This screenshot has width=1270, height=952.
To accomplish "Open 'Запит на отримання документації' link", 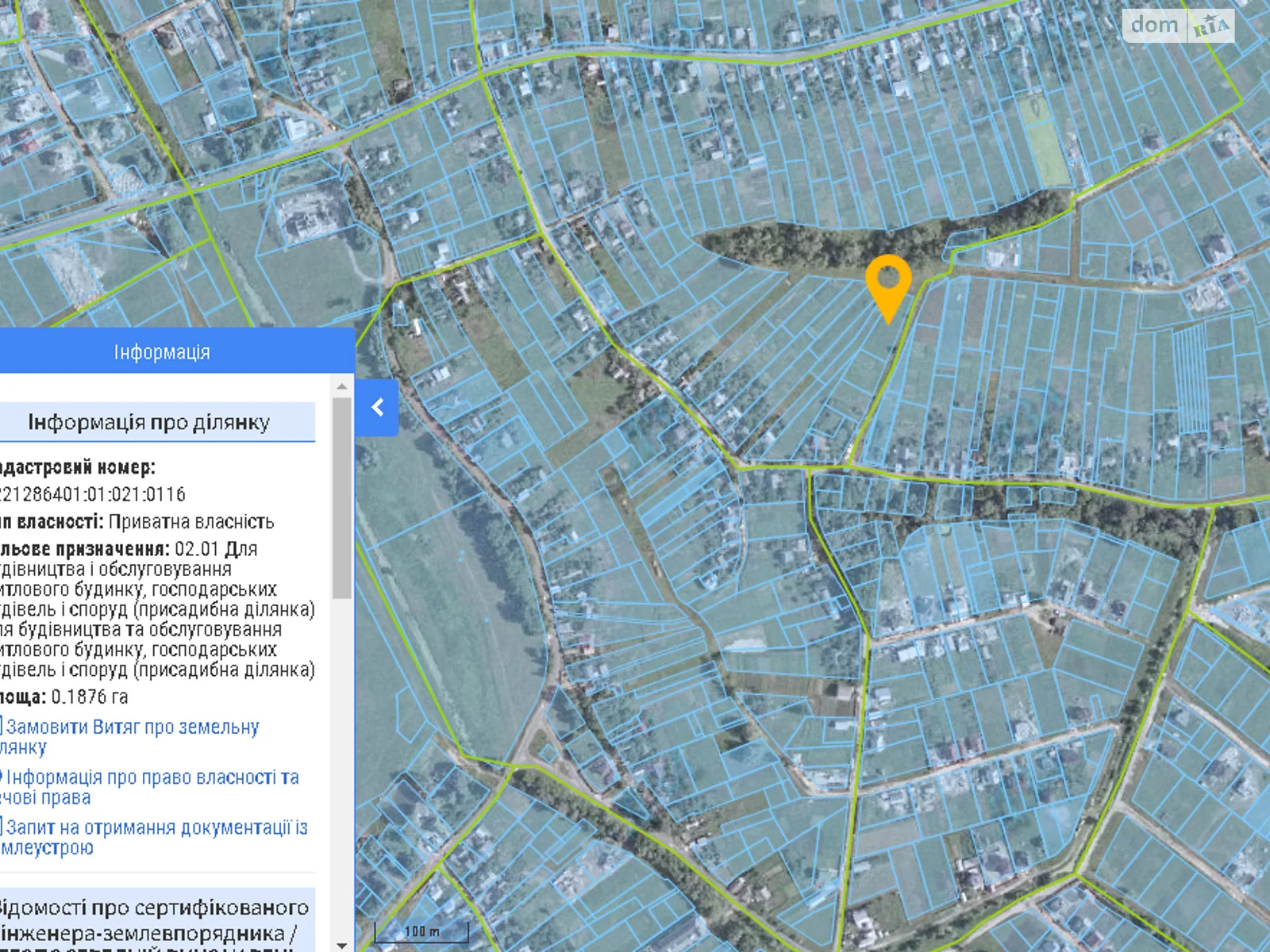I will click(153, 837).
